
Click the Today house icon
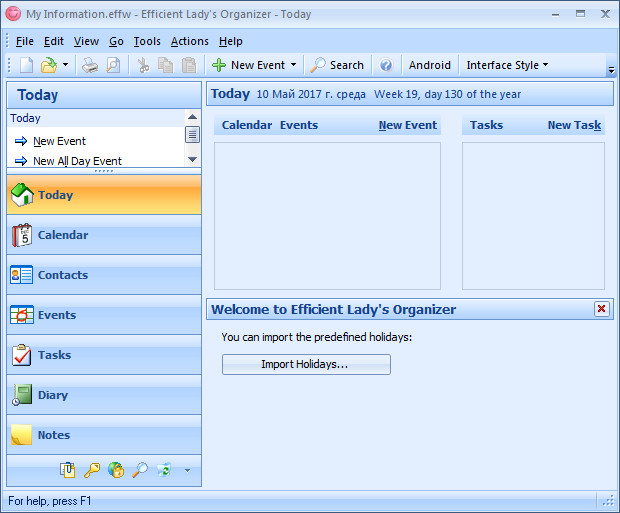pyautogui.click(x=22, y=195)
